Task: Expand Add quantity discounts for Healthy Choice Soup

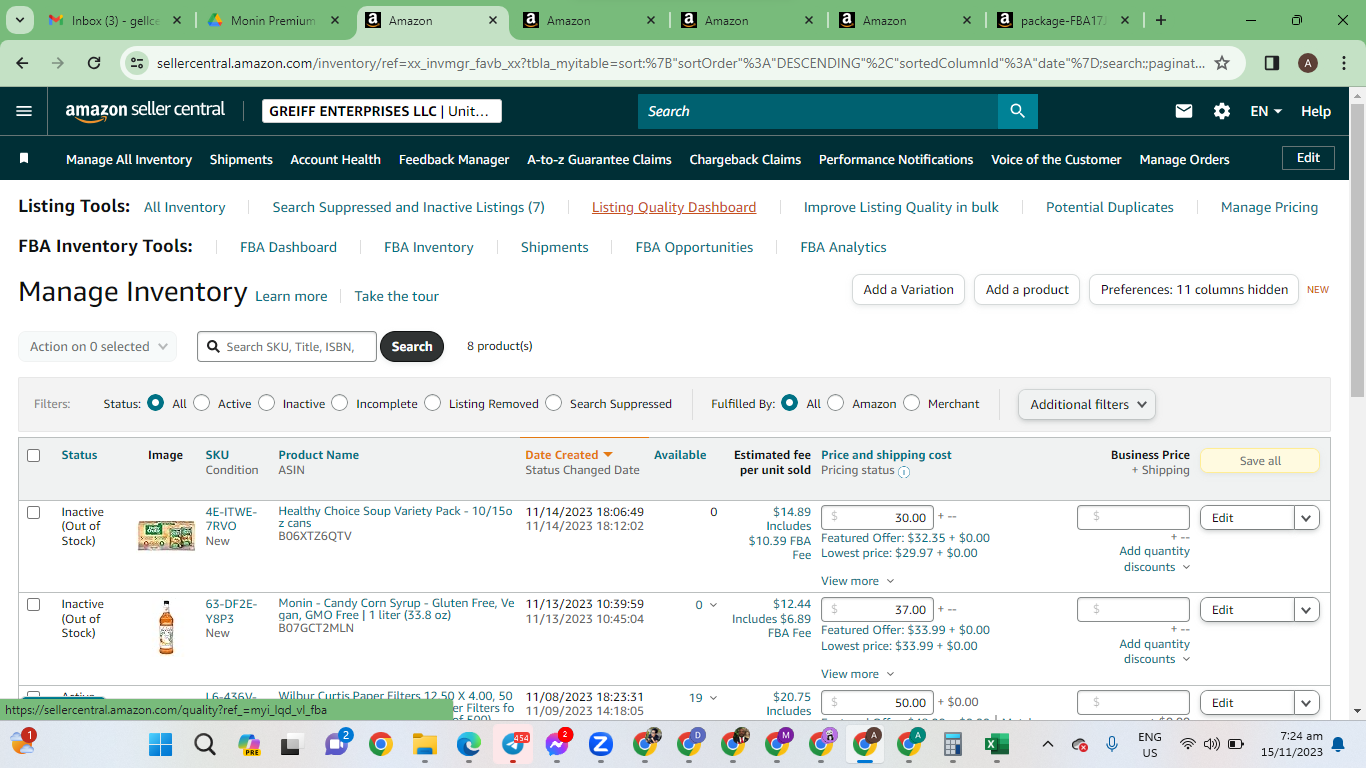Action: (x=1155, y=559)
